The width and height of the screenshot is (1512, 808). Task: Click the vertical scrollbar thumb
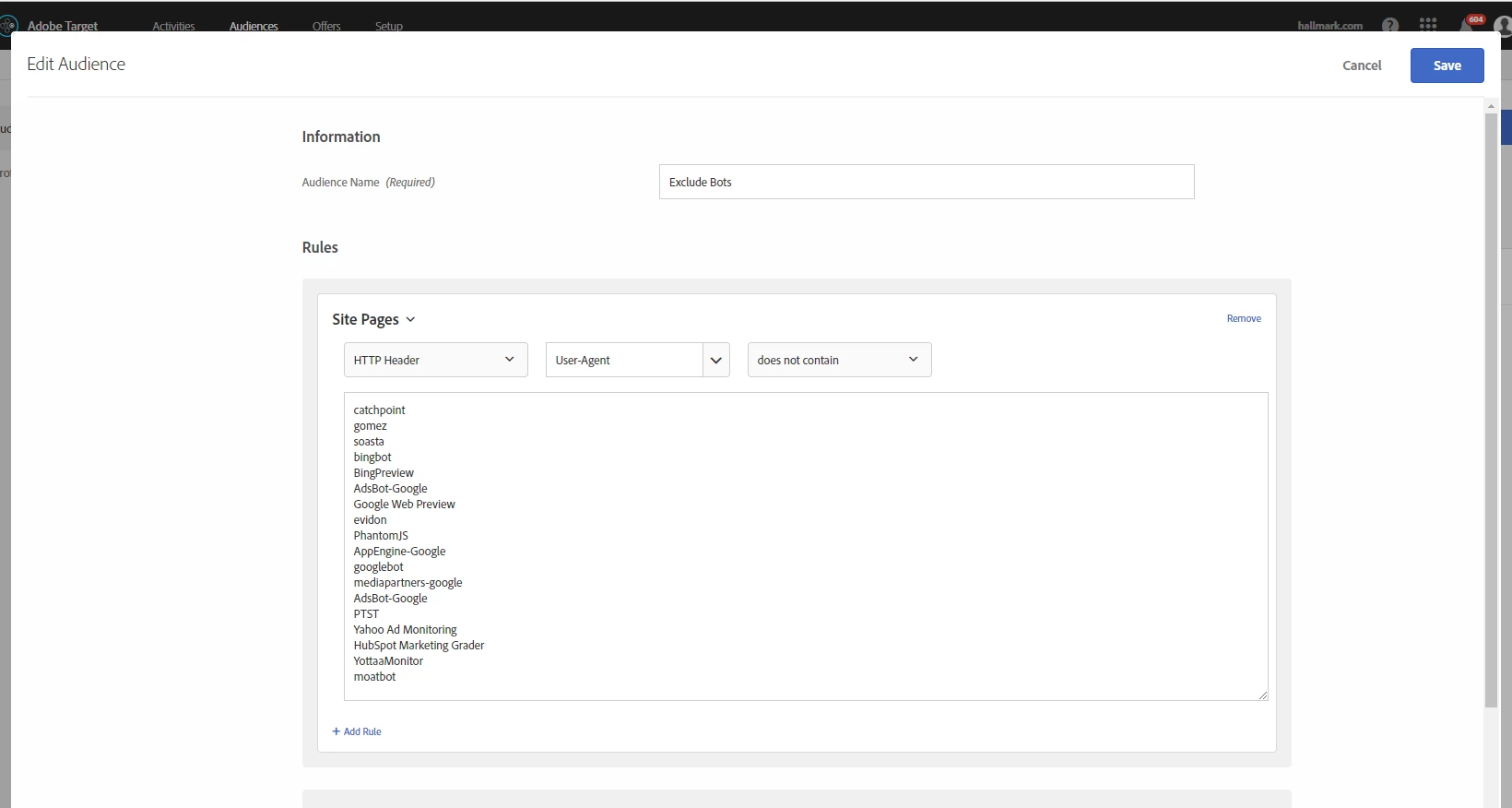[1491, 410]
